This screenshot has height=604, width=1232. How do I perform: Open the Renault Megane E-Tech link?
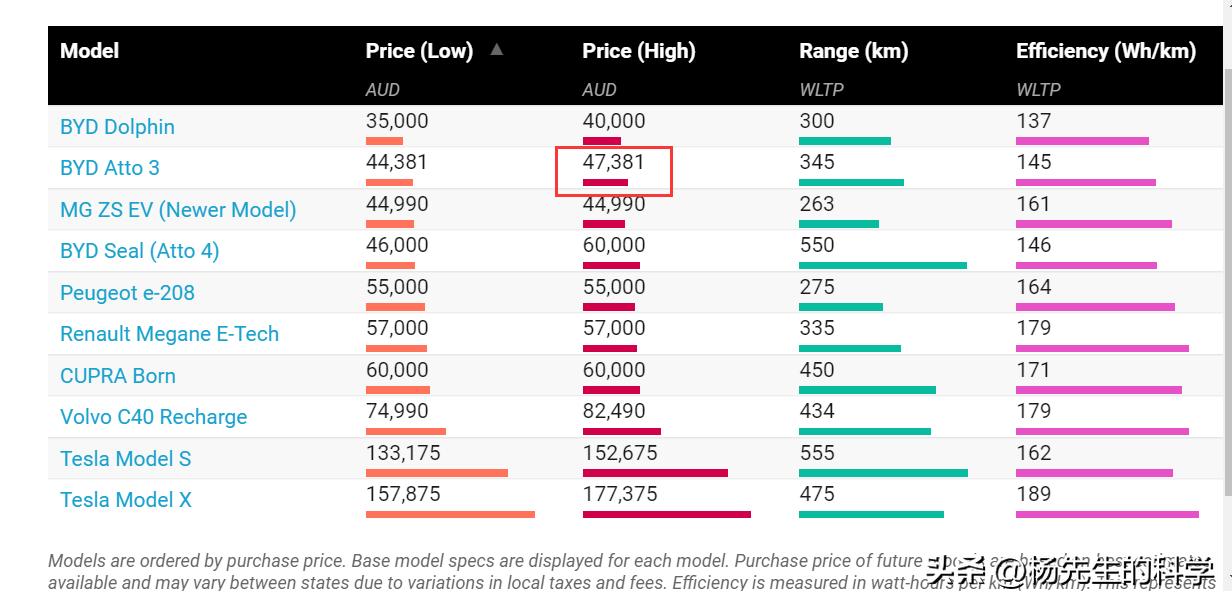coord(169,334)
